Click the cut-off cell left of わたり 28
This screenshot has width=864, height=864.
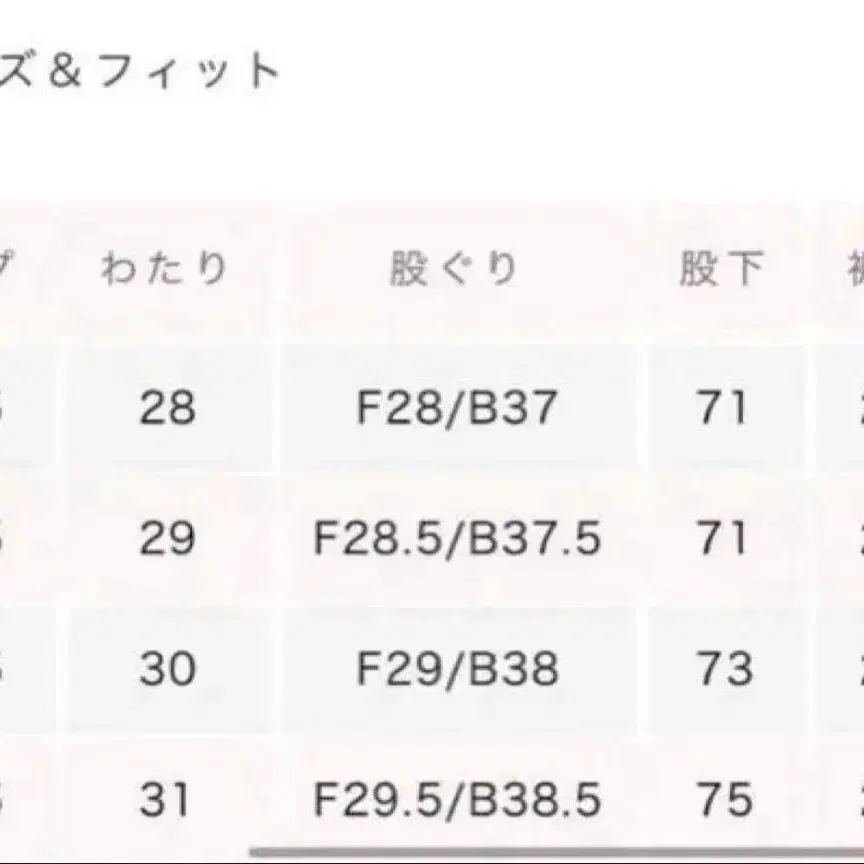click(15, 408)
